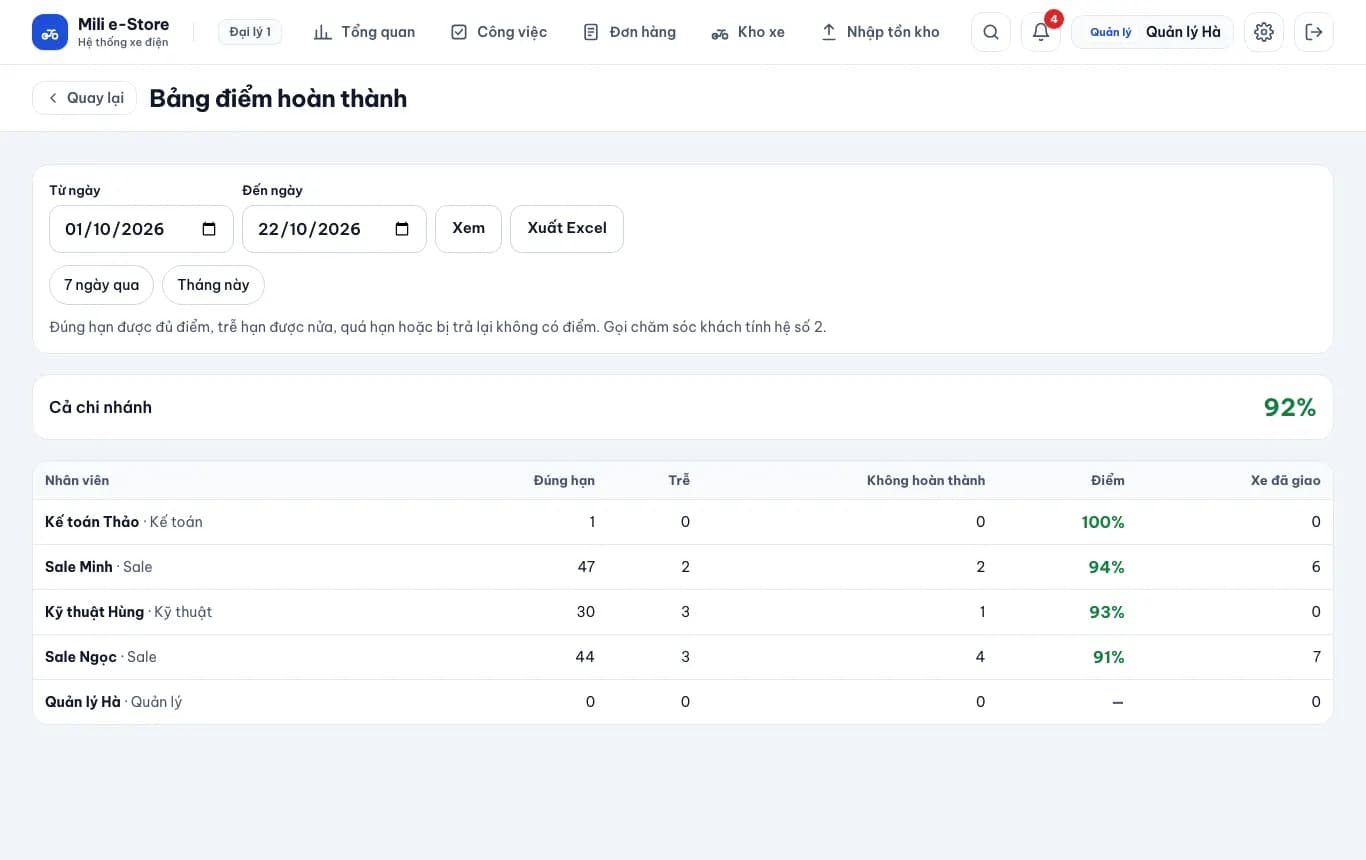Open the settings gear icon

(1264, 32)
